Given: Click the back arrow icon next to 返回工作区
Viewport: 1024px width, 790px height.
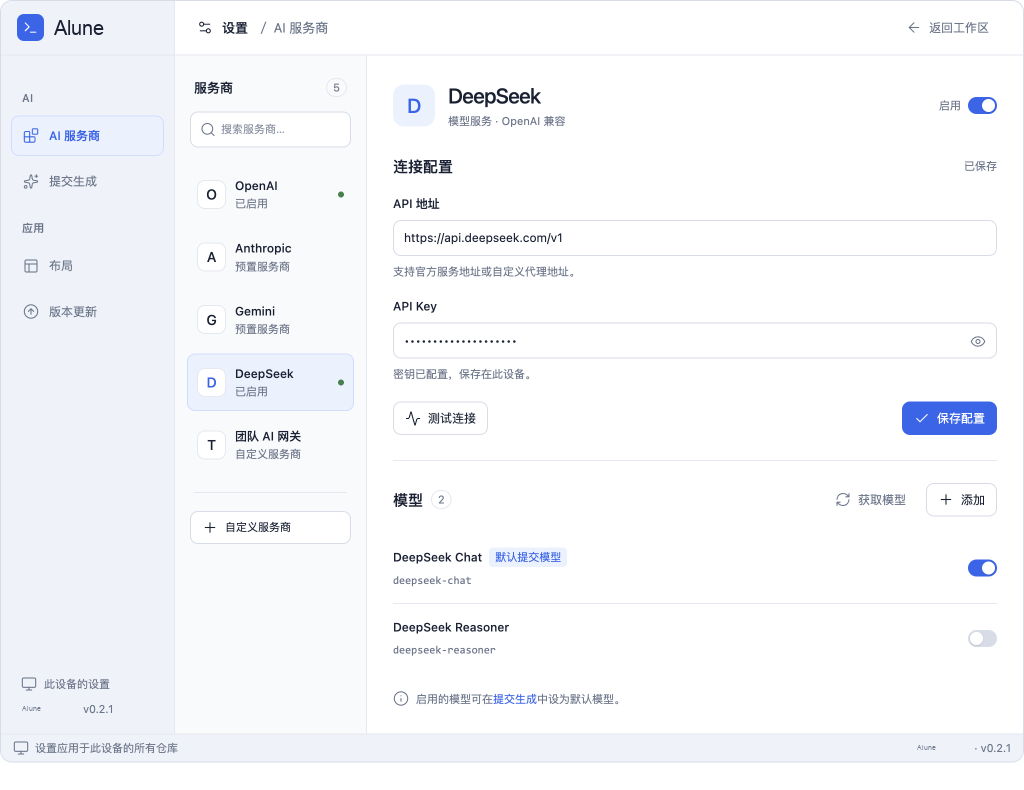Looking at the screenshot, I should [914, 27].
